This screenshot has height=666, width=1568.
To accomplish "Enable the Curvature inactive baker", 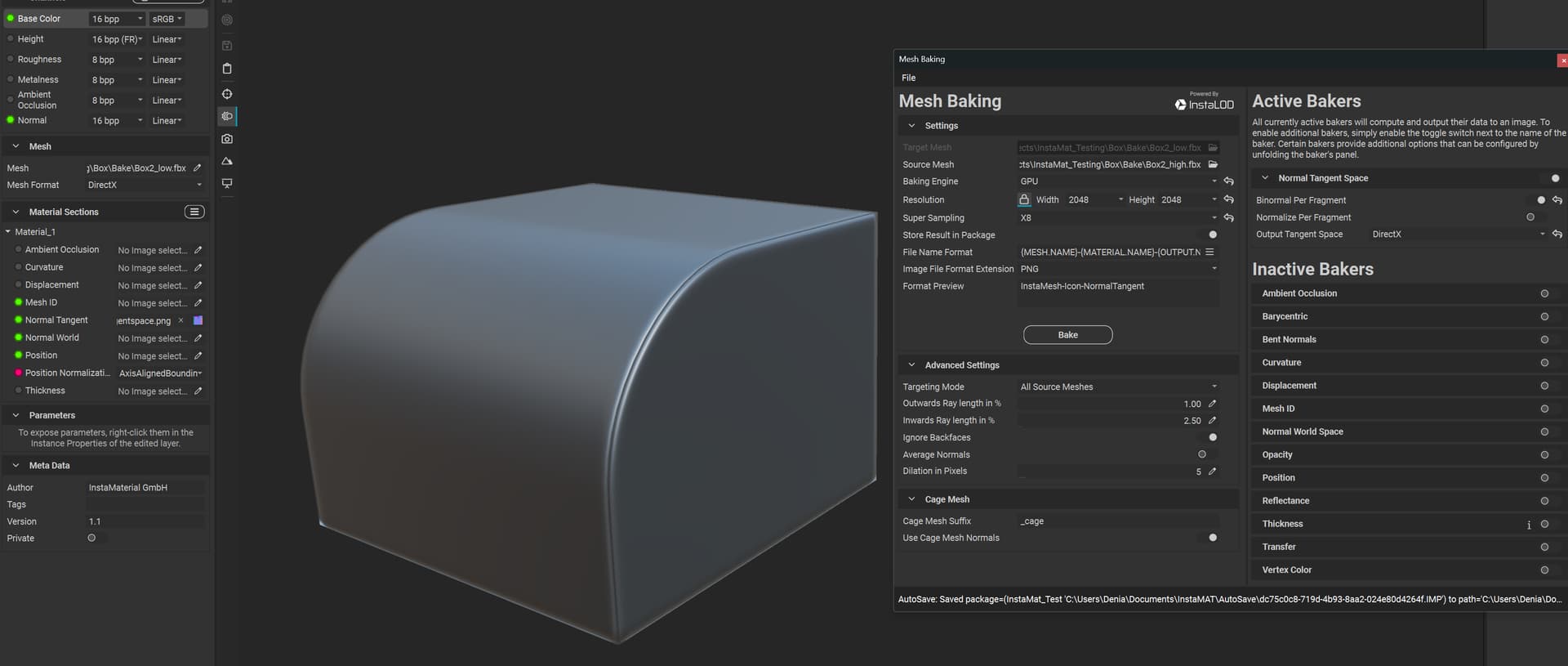I will coord(1548,363).
